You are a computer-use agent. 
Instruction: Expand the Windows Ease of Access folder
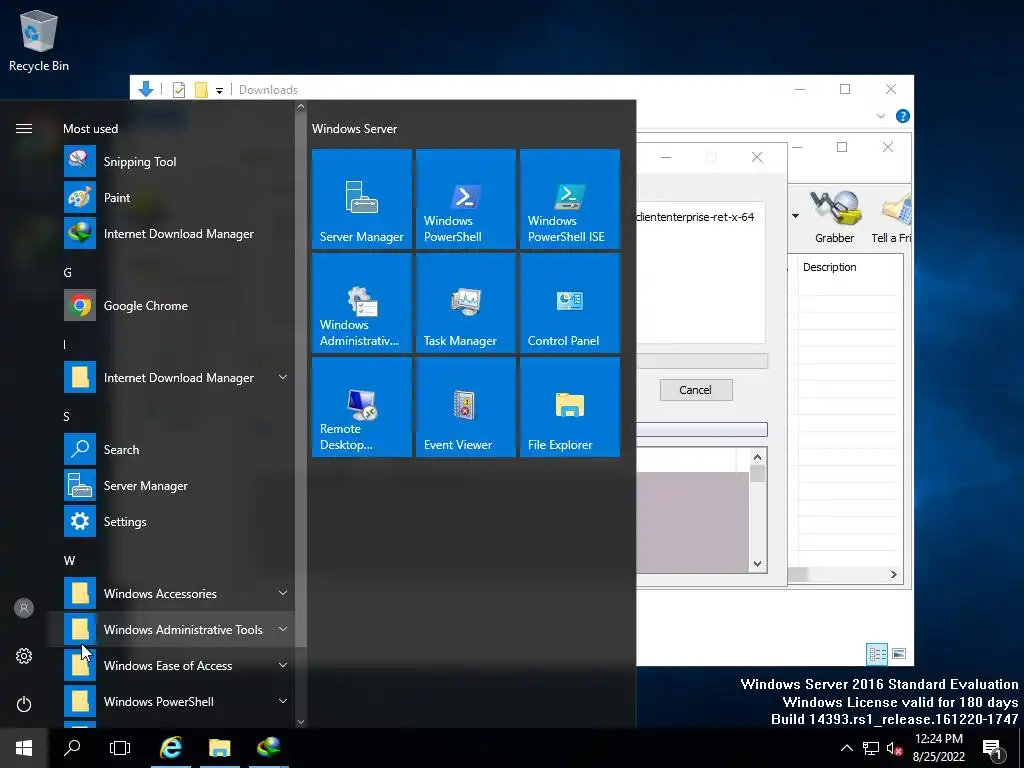tap(283, 665)
